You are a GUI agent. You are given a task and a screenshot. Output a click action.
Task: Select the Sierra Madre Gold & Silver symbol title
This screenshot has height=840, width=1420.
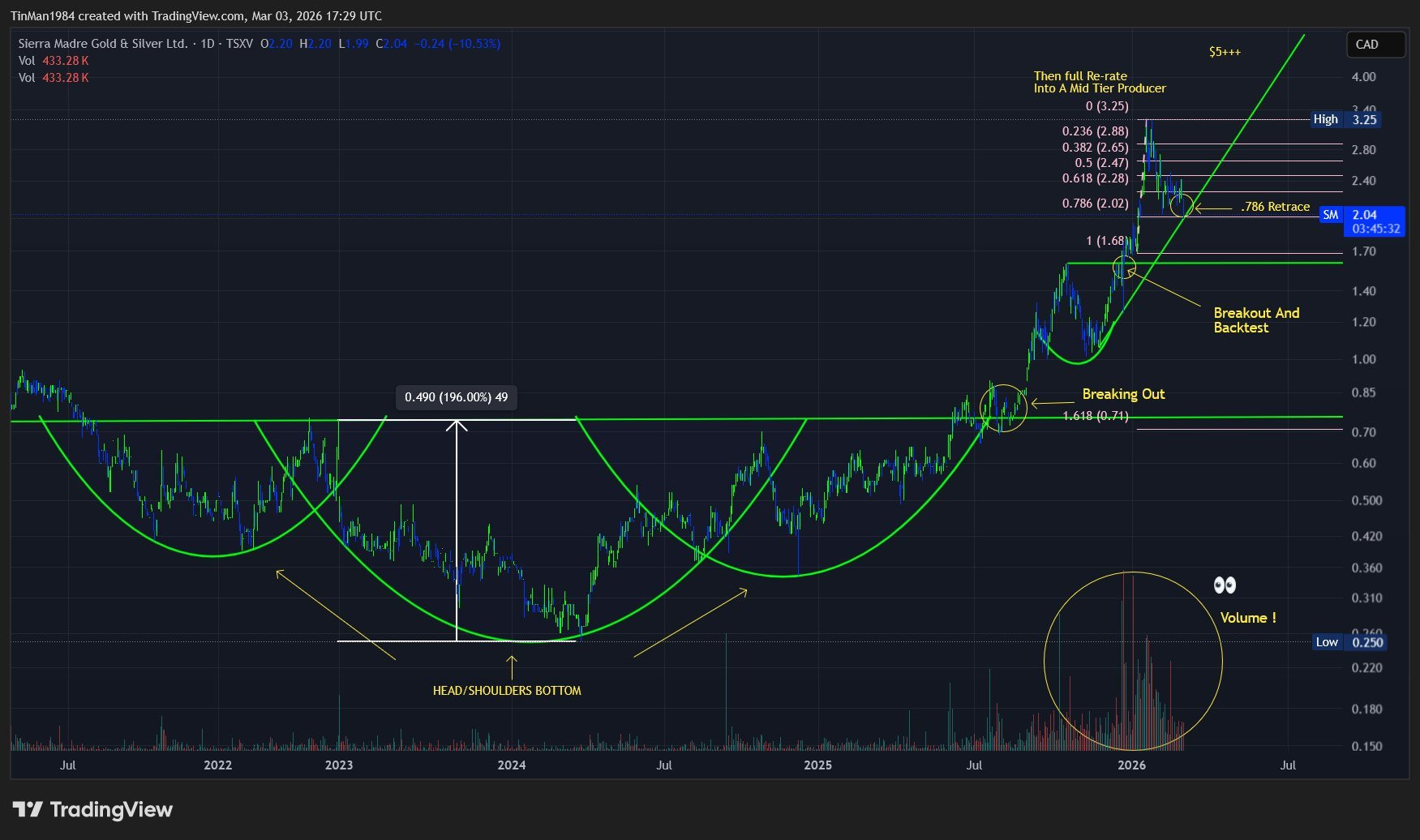tap(103, 44)
